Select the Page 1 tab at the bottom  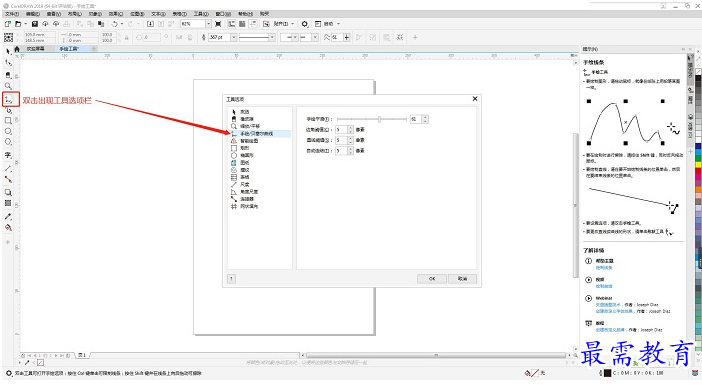click(x=82, y=355)
